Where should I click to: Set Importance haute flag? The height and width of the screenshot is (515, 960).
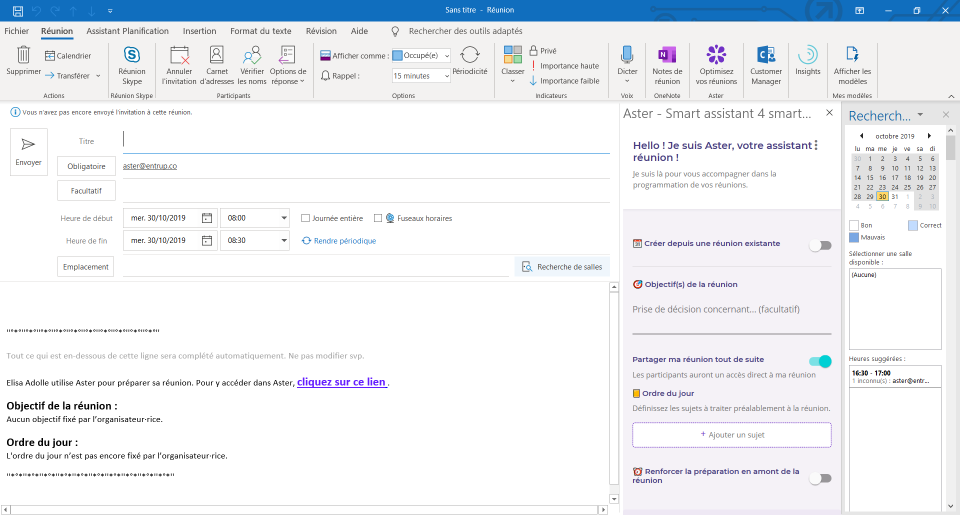coord(564,66)
